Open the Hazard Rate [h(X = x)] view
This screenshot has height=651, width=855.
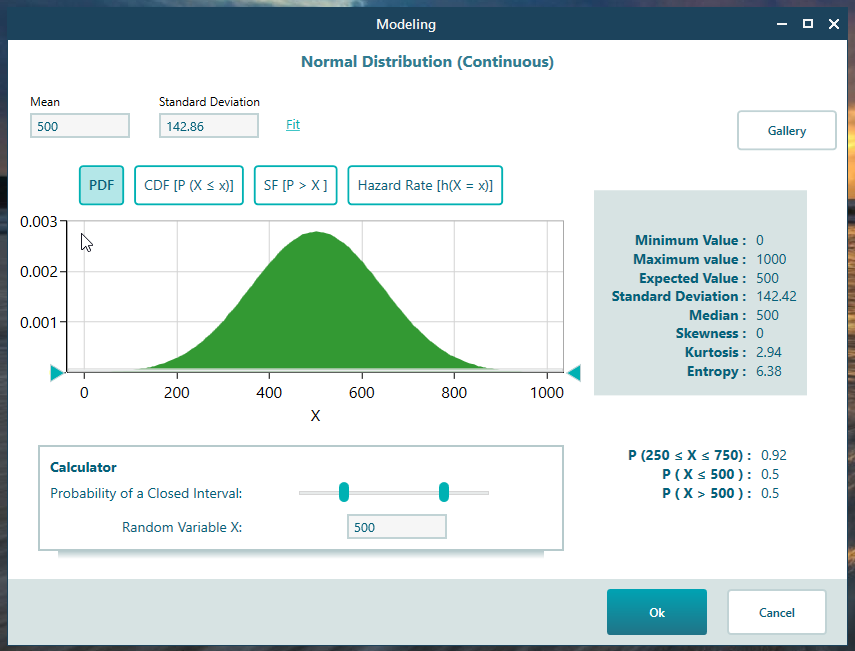click(424, 185)
